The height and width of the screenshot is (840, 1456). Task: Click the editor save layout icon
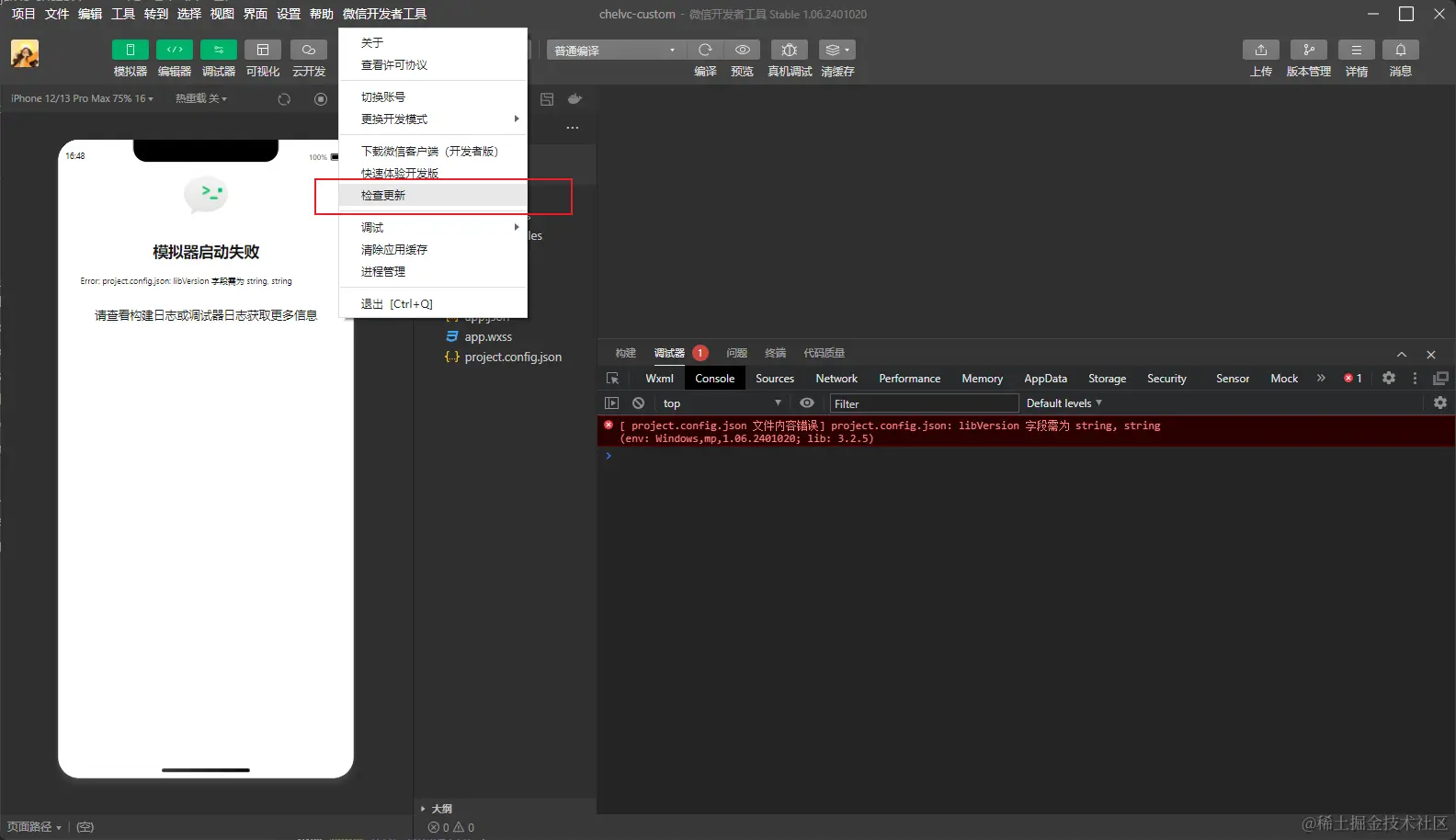pos(547,99)
